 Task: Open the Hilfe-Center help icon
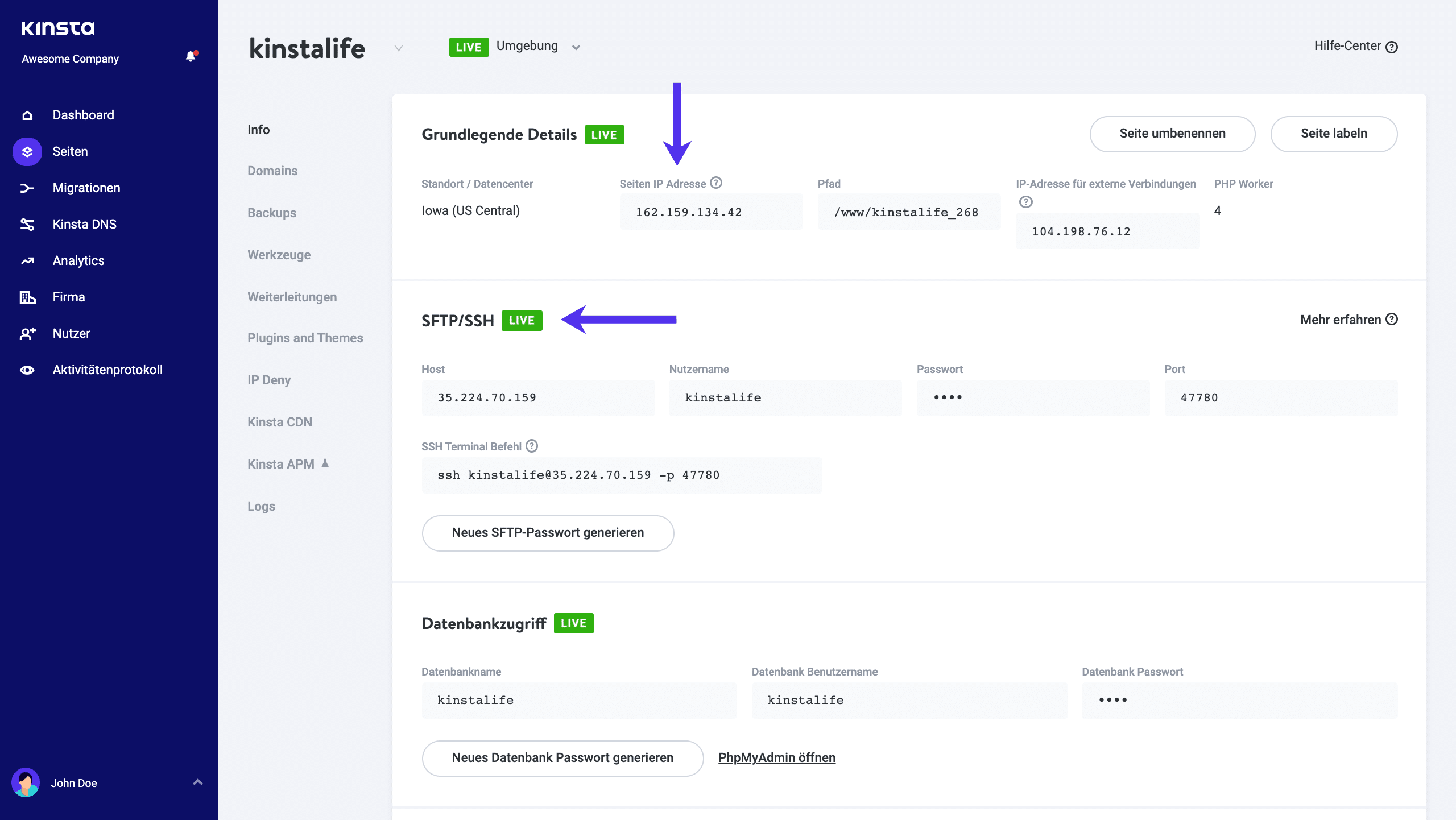tap(1392, 46)
